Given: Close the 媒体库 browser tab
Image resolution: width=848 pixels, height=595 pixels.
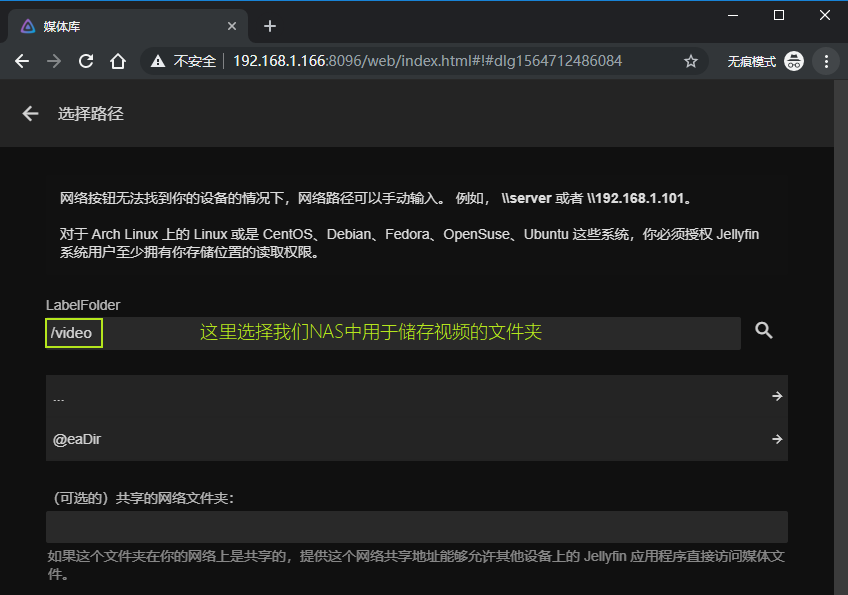Looking at the screenshot, I should 232,26.
